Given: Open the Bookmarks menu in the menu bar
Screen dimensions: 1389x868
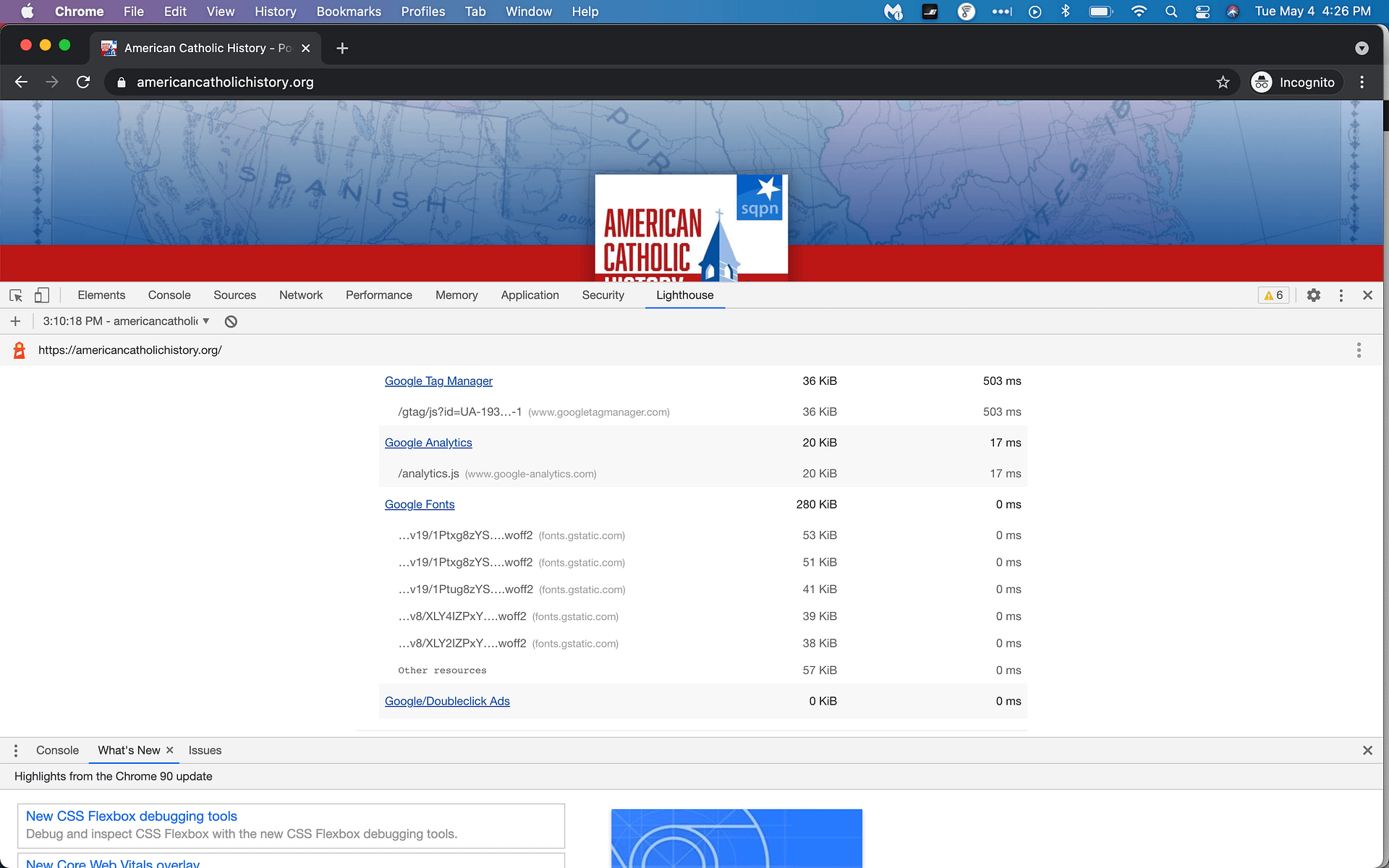Looking at the screenshot, I should tap(348, 12).
